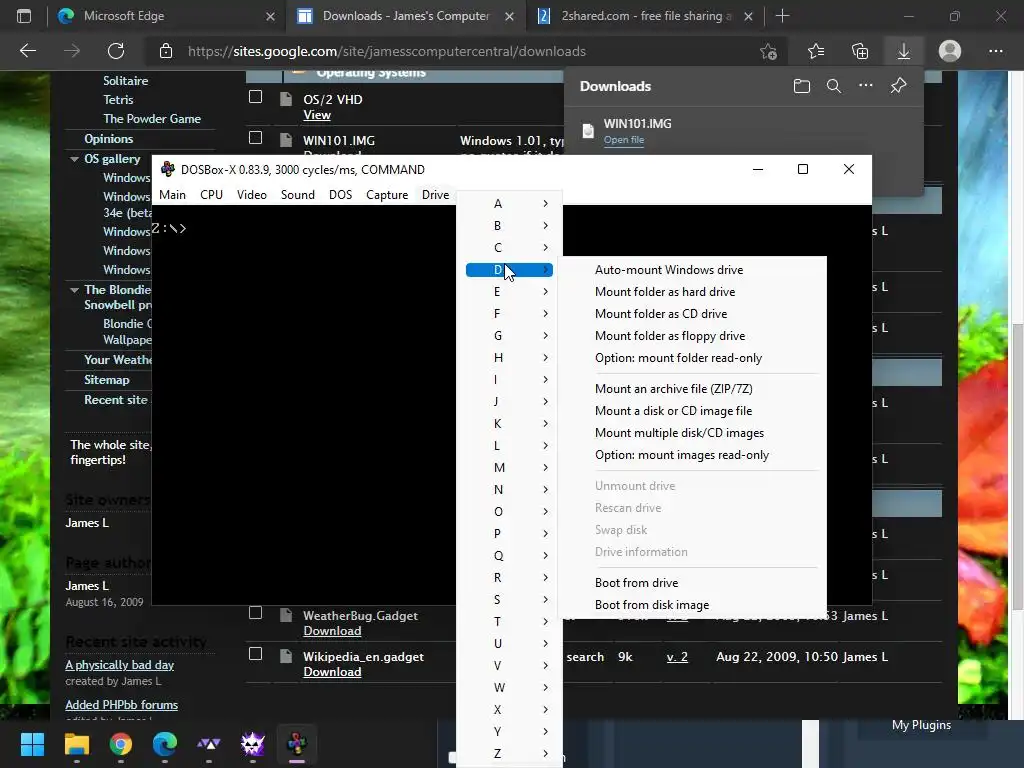Open the Tetris sidebar link
Image resolution: width=1024 pixels, height=768 pixels.
pyautogui.click(x=118, y=100)
